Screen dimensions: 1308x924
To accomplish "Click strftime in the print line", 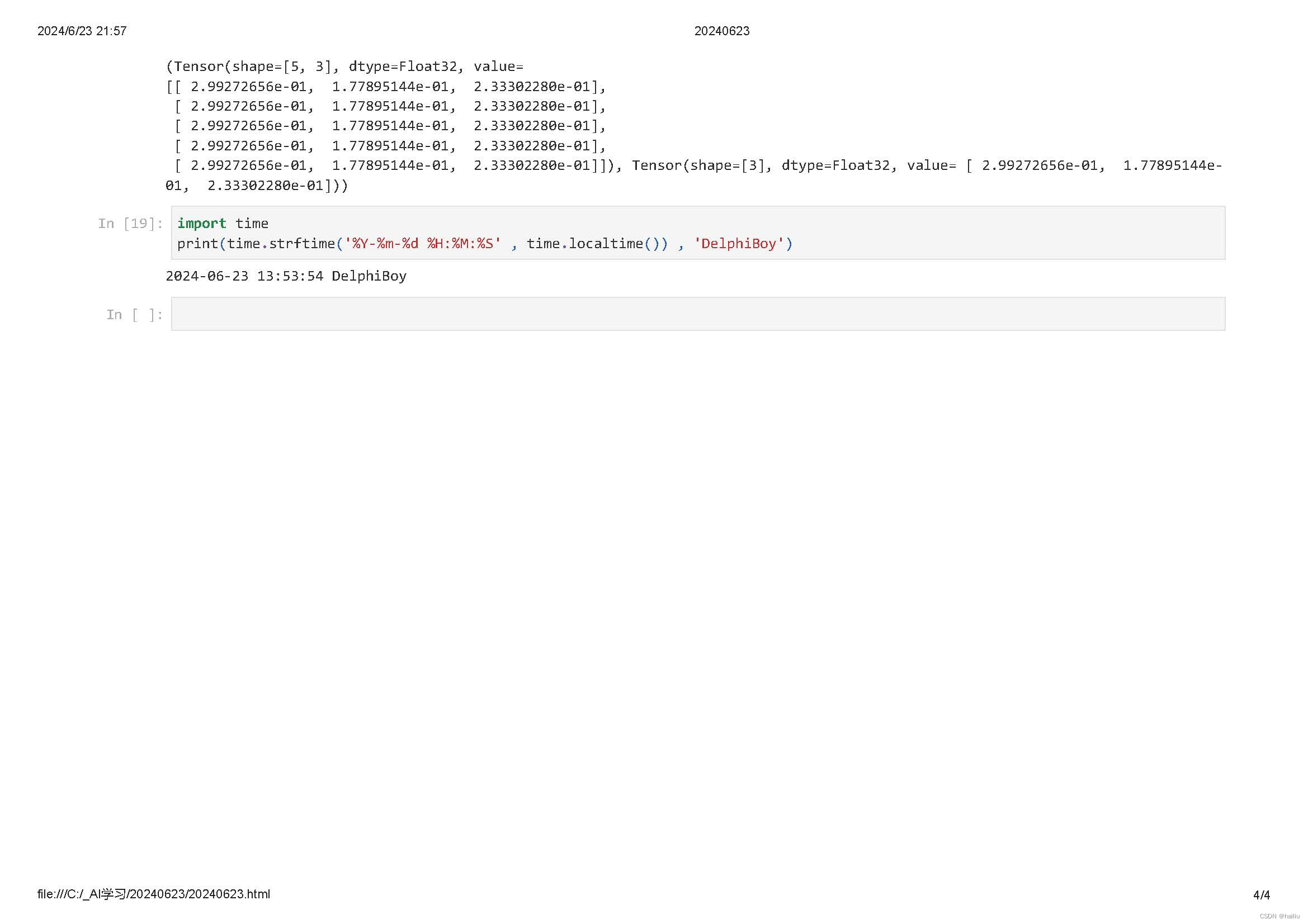I will [x=301, y=244].
